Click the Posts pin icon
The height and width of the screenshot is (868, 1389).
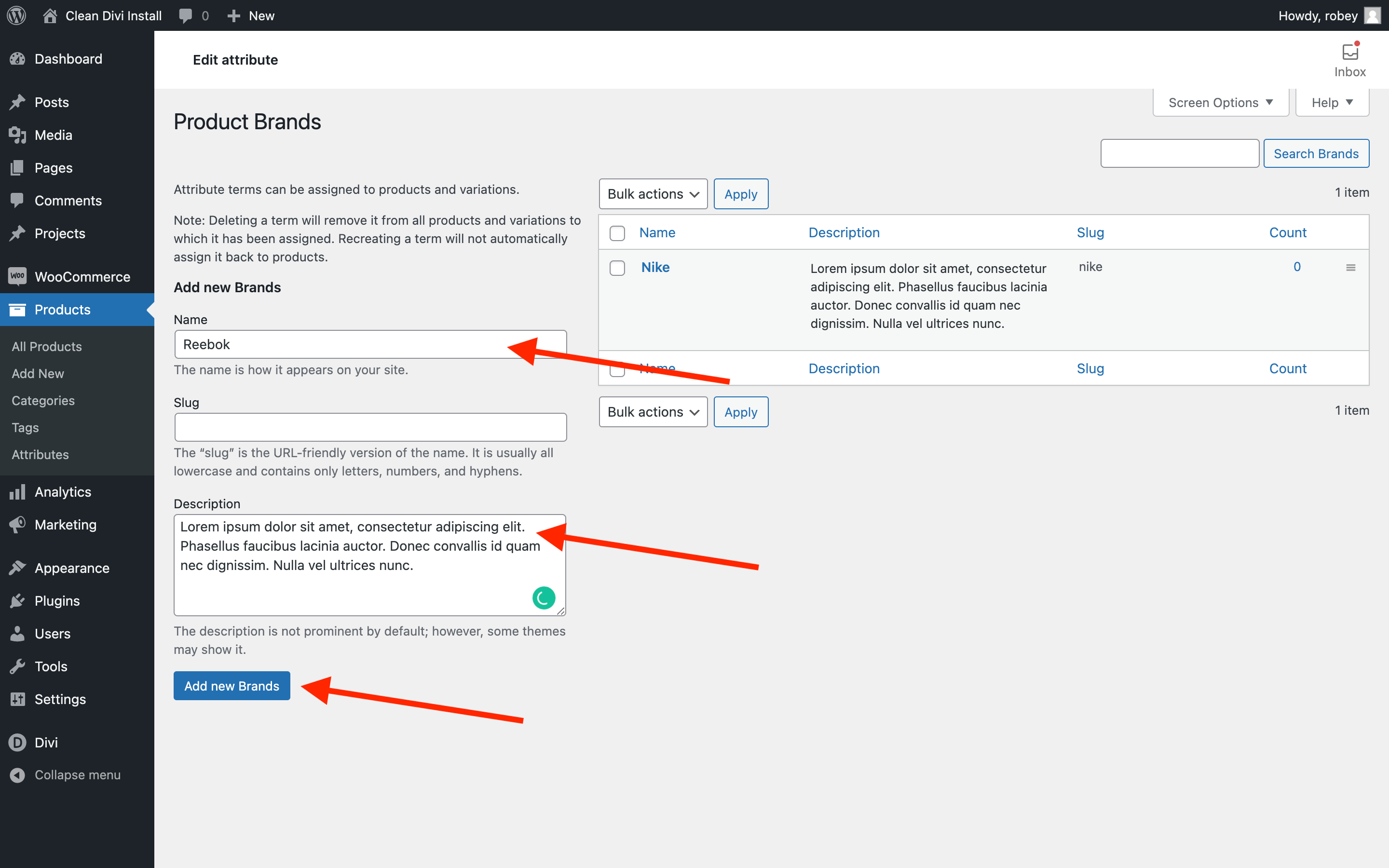pyautogui.click(x=18, y=102)
